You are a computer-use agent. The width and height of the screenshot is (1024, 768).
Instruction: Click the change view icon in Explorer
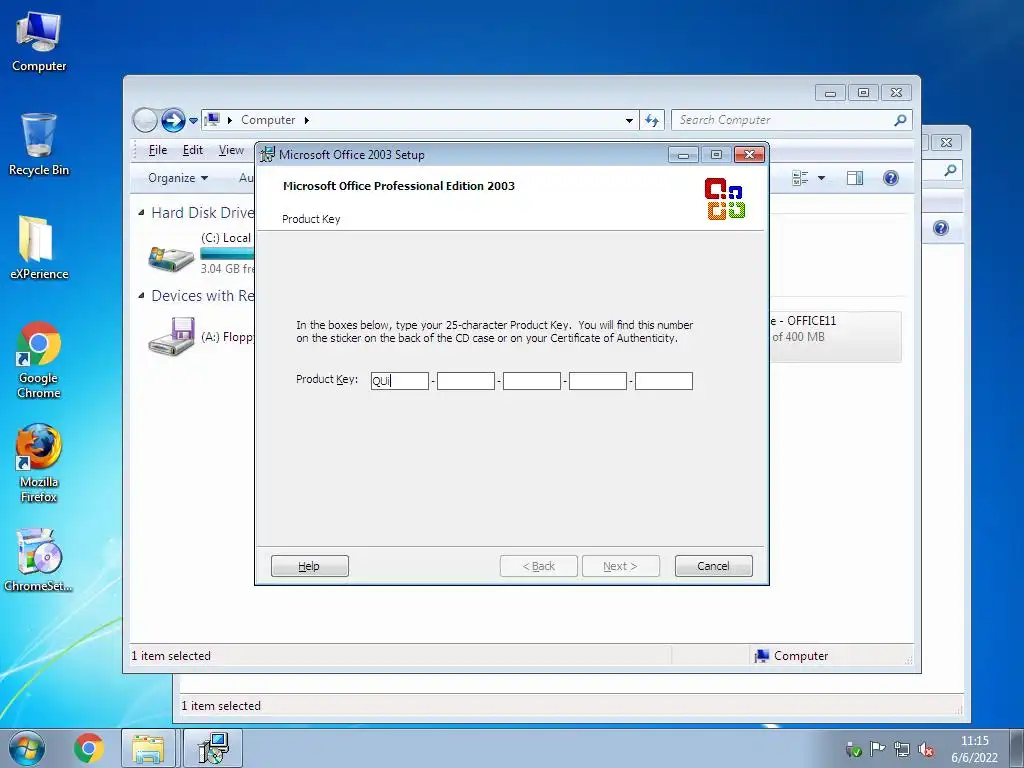(800, 178)
